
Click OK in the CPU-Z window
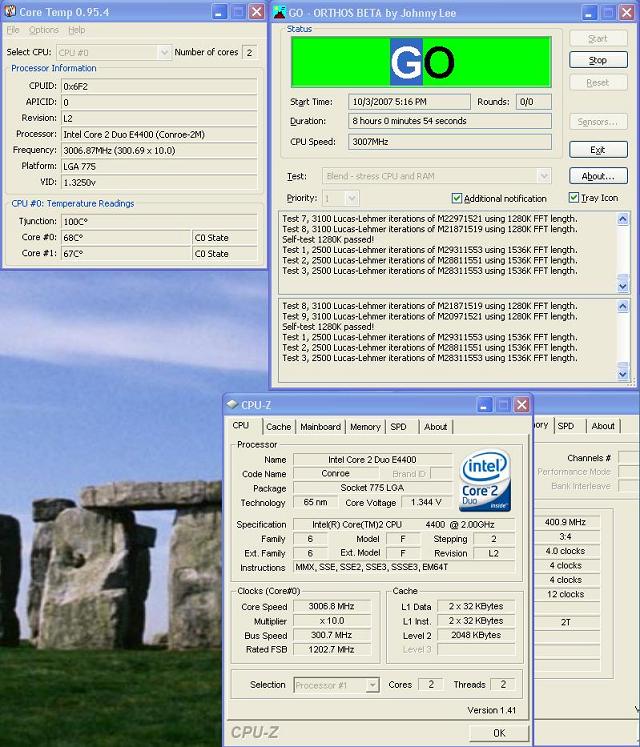(499, 733)
